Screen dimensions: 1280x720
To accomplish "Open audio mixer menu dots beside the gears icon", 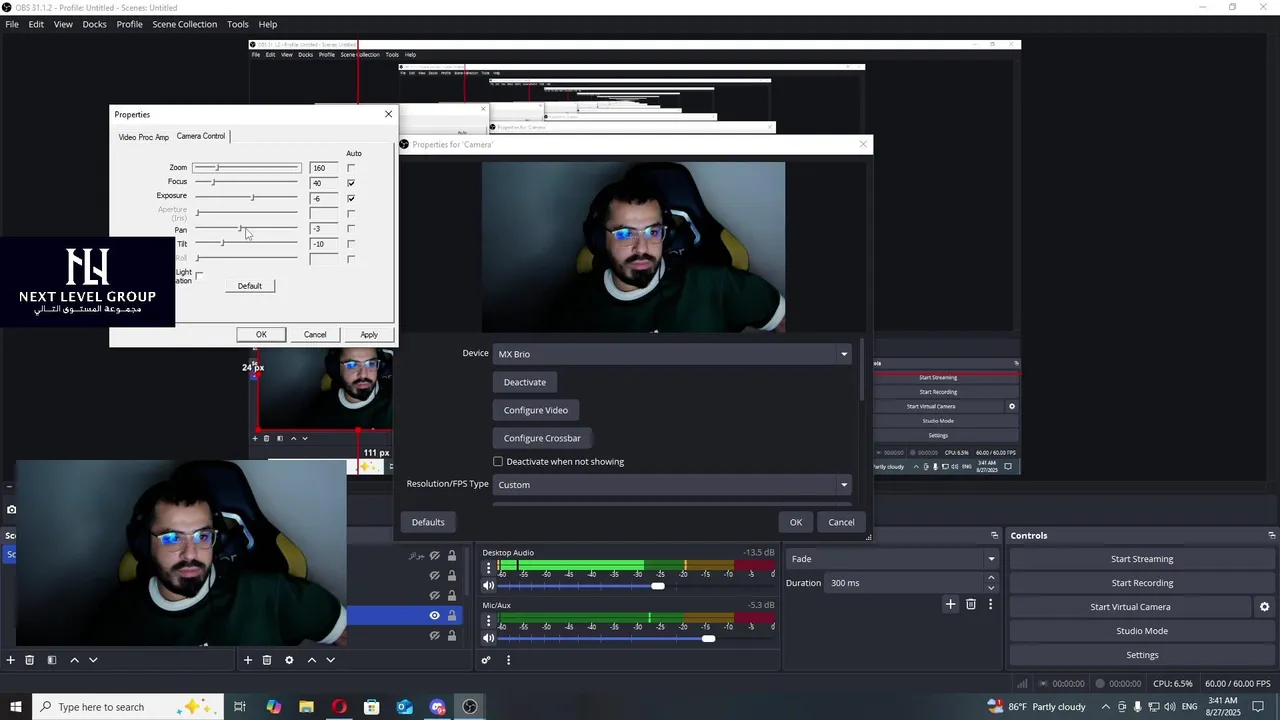I will (x=508, y=660).
